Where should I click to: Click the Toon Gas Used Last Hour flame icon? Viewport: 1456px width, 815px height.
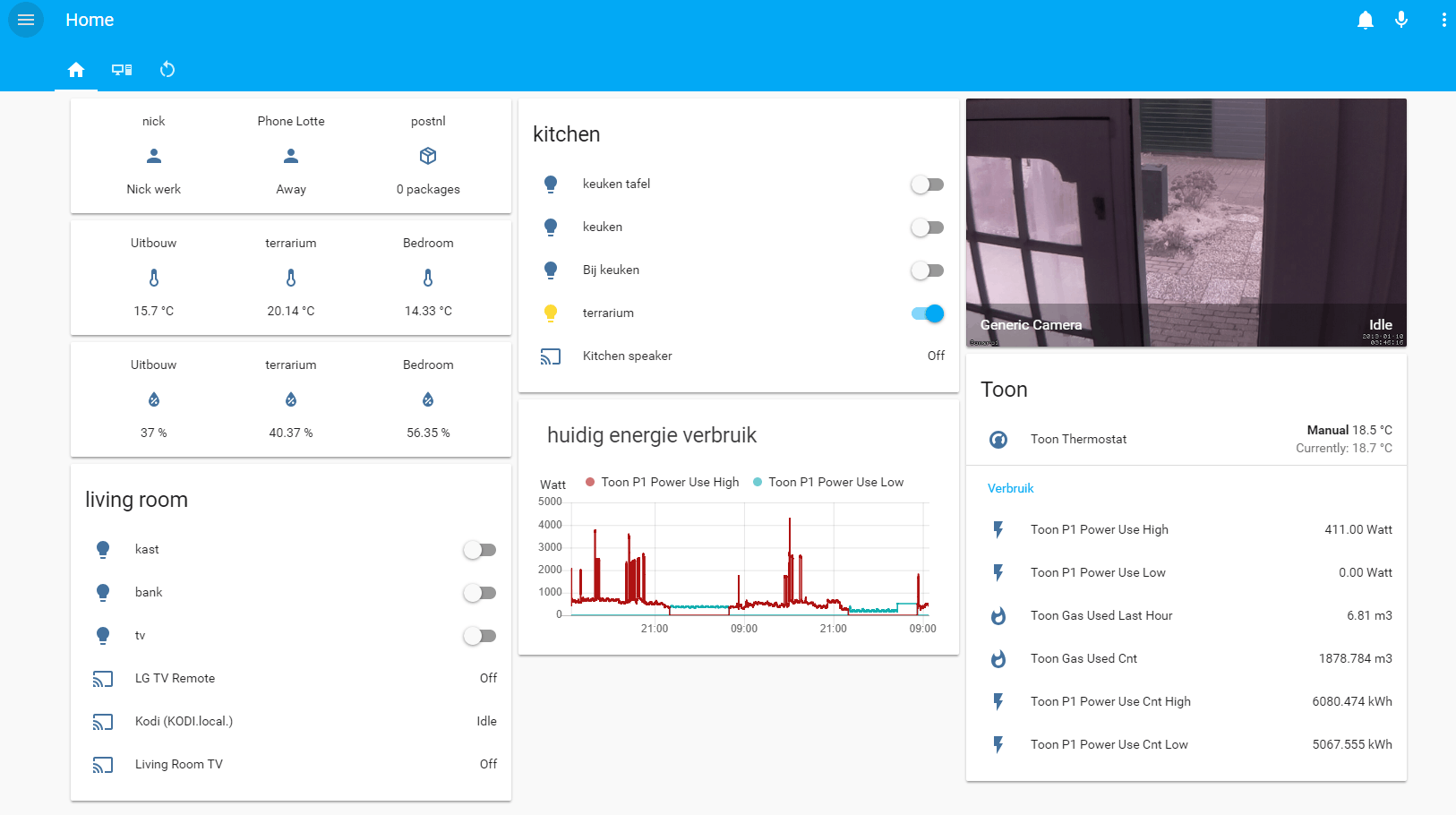click(998, 616)
